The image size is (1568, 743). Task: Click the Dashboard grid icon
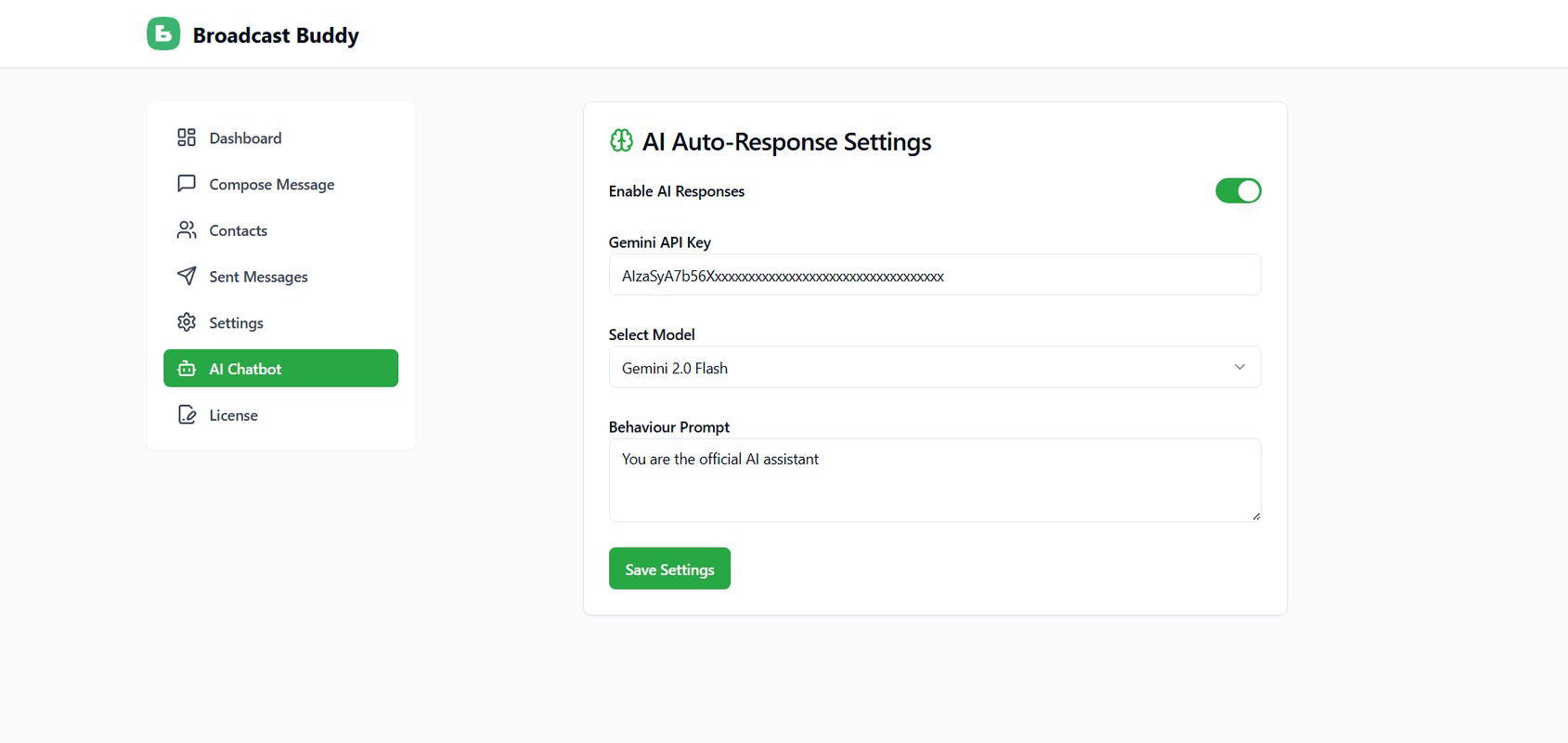(x=187, y=137)
